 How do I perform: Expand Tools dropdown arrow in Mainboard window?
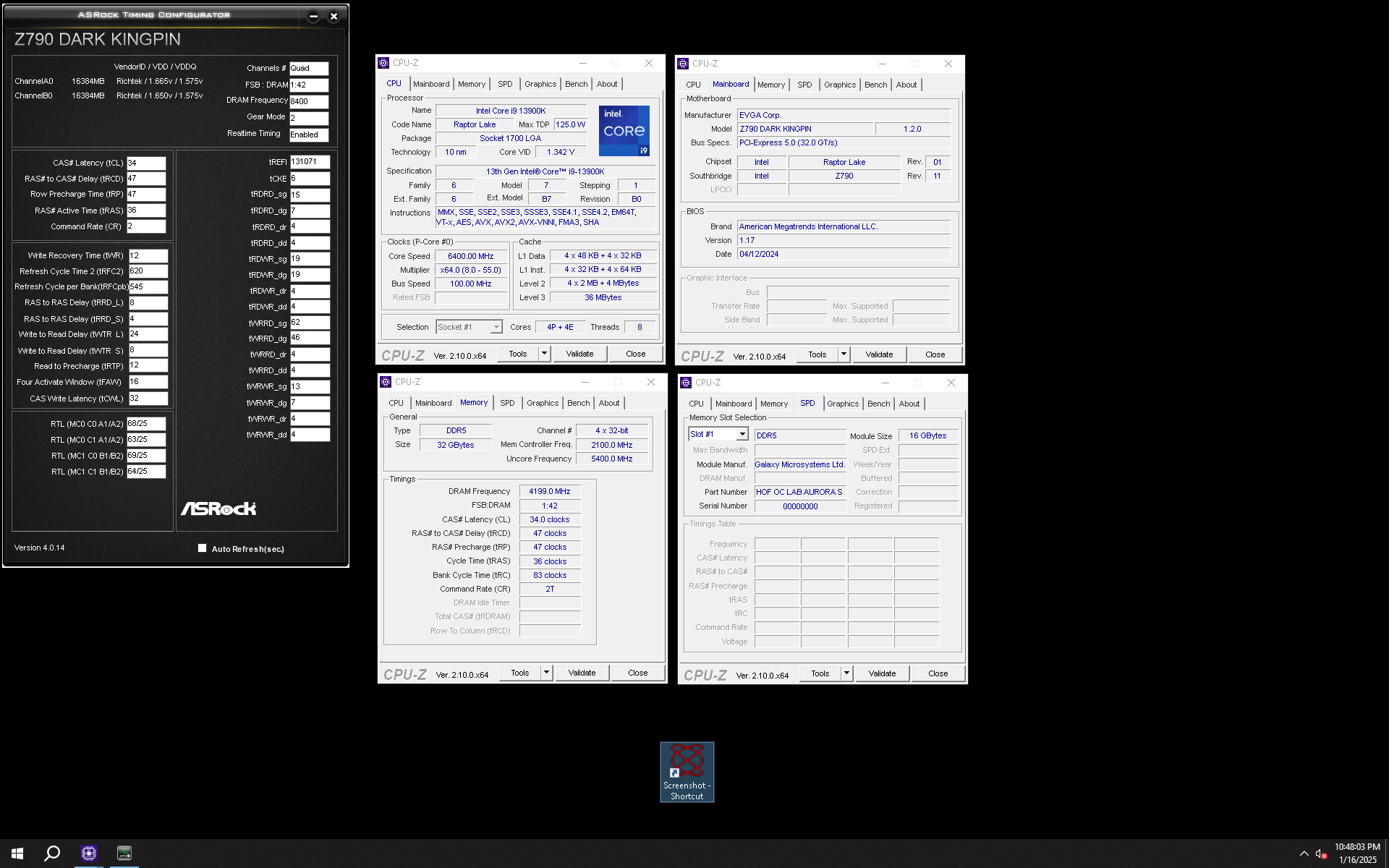pos(844,354)
